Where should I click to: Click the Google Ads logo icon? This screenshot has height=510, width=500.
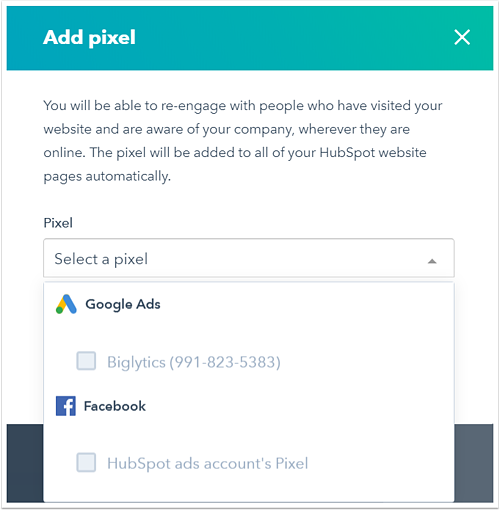[66, 304]
